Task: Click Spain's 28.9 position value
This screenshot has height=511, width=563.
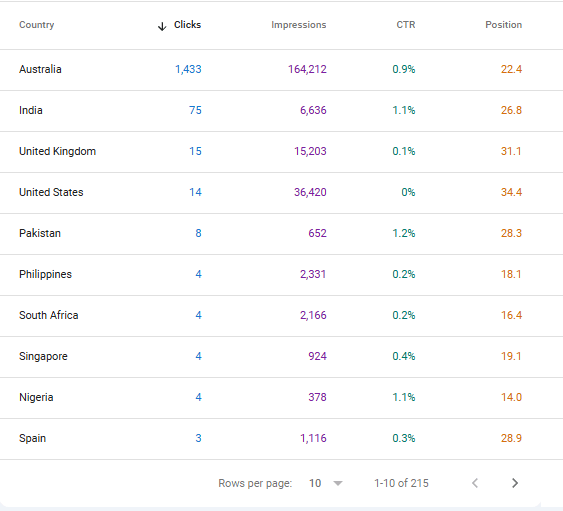Action: pyautogui.click(x=511, y=438)
